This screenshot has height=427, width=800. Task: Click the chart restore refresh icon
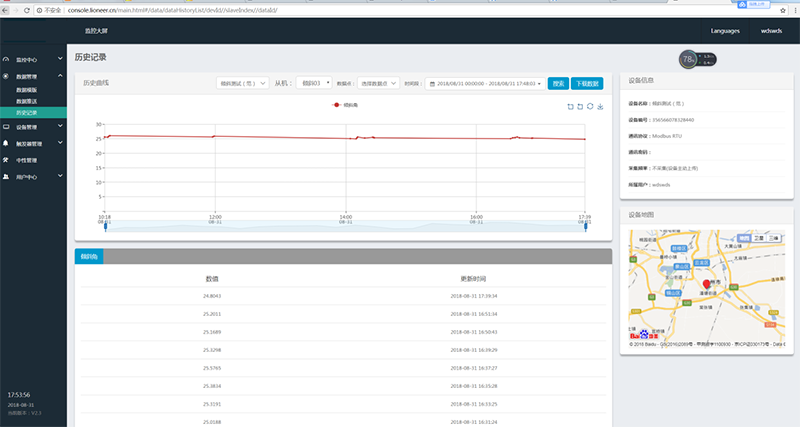pyautogui.click(x=590, y=105)
